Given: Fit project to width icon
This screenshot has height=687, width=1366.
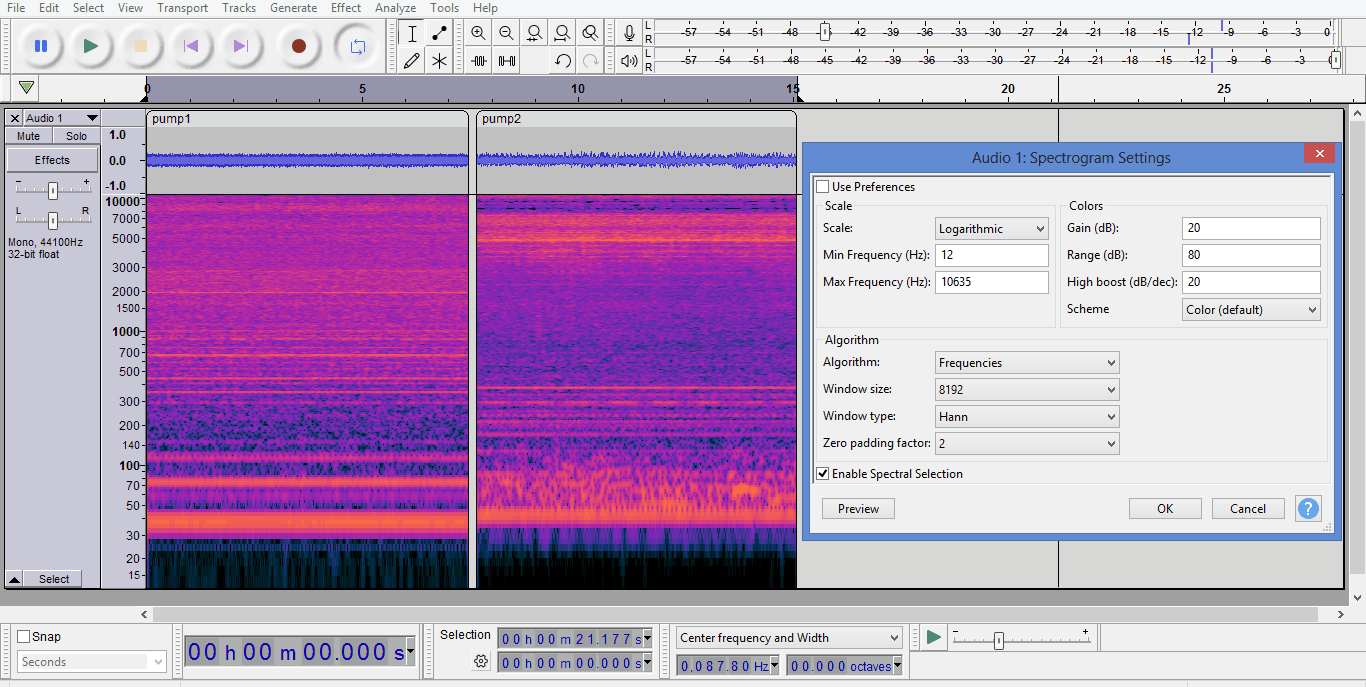Looking at the screenshot, I should coord(563,33).
